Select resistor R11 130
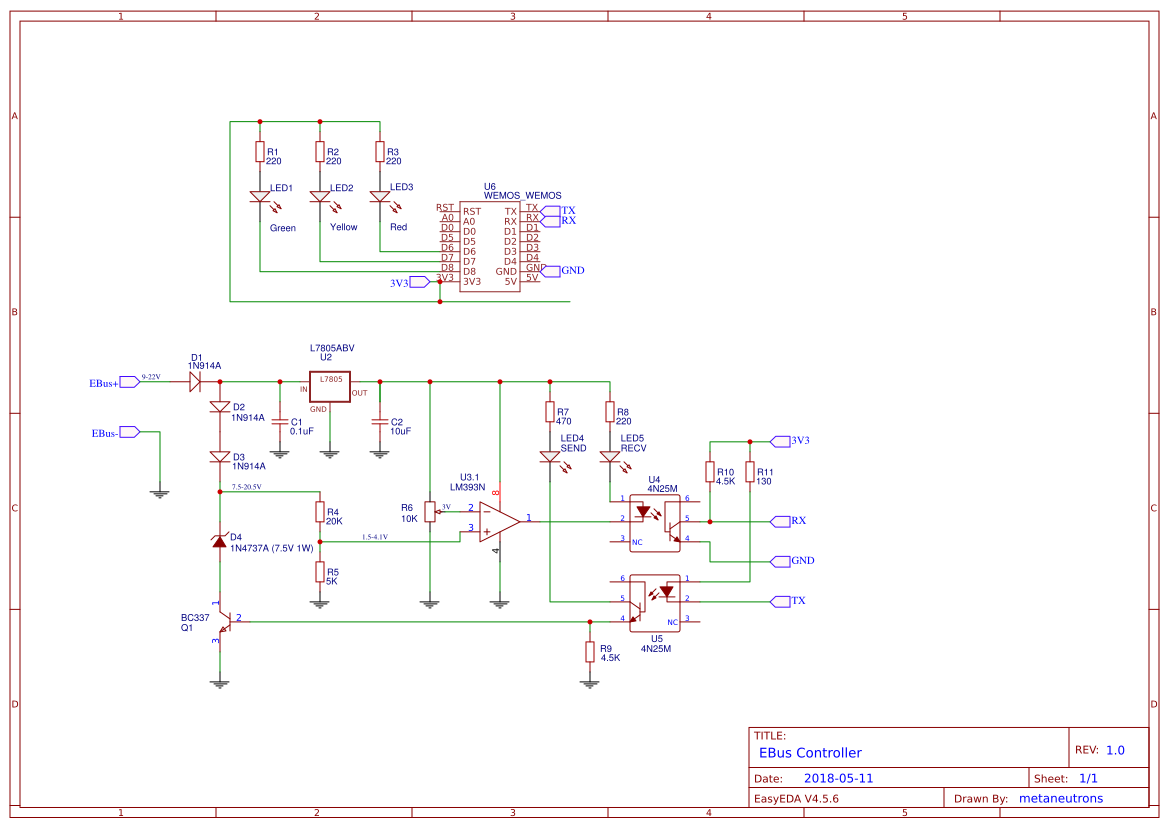 pos(750,472)
